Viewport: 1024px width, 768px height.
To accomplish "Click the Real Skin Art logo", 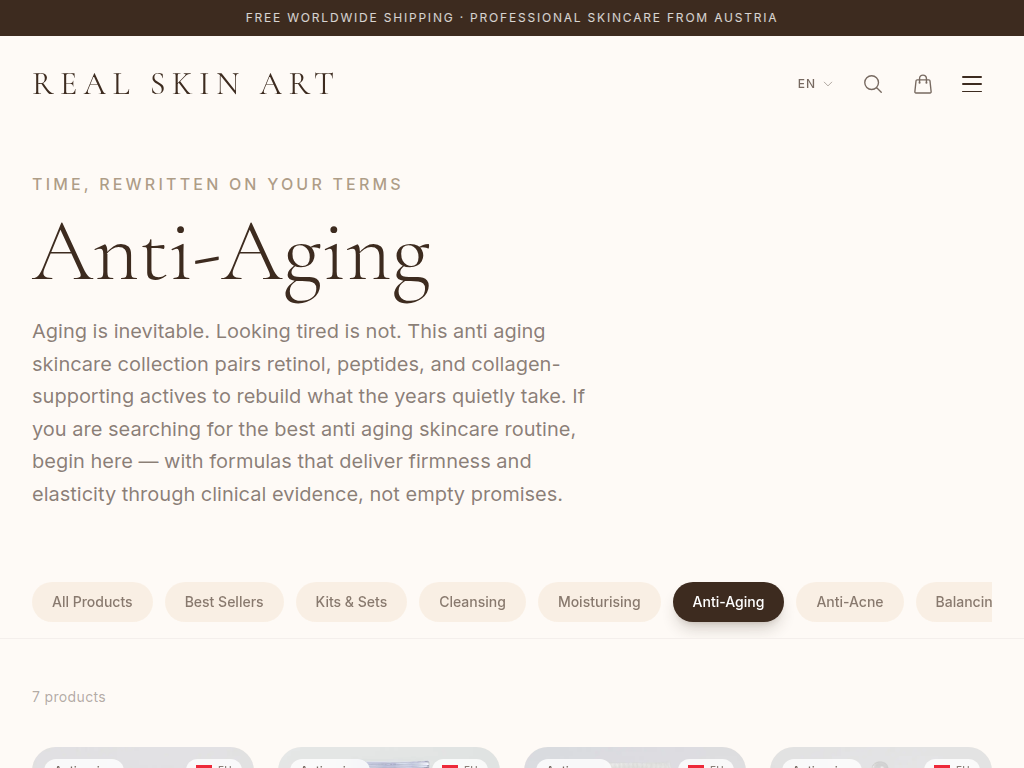I will [184, 84].
